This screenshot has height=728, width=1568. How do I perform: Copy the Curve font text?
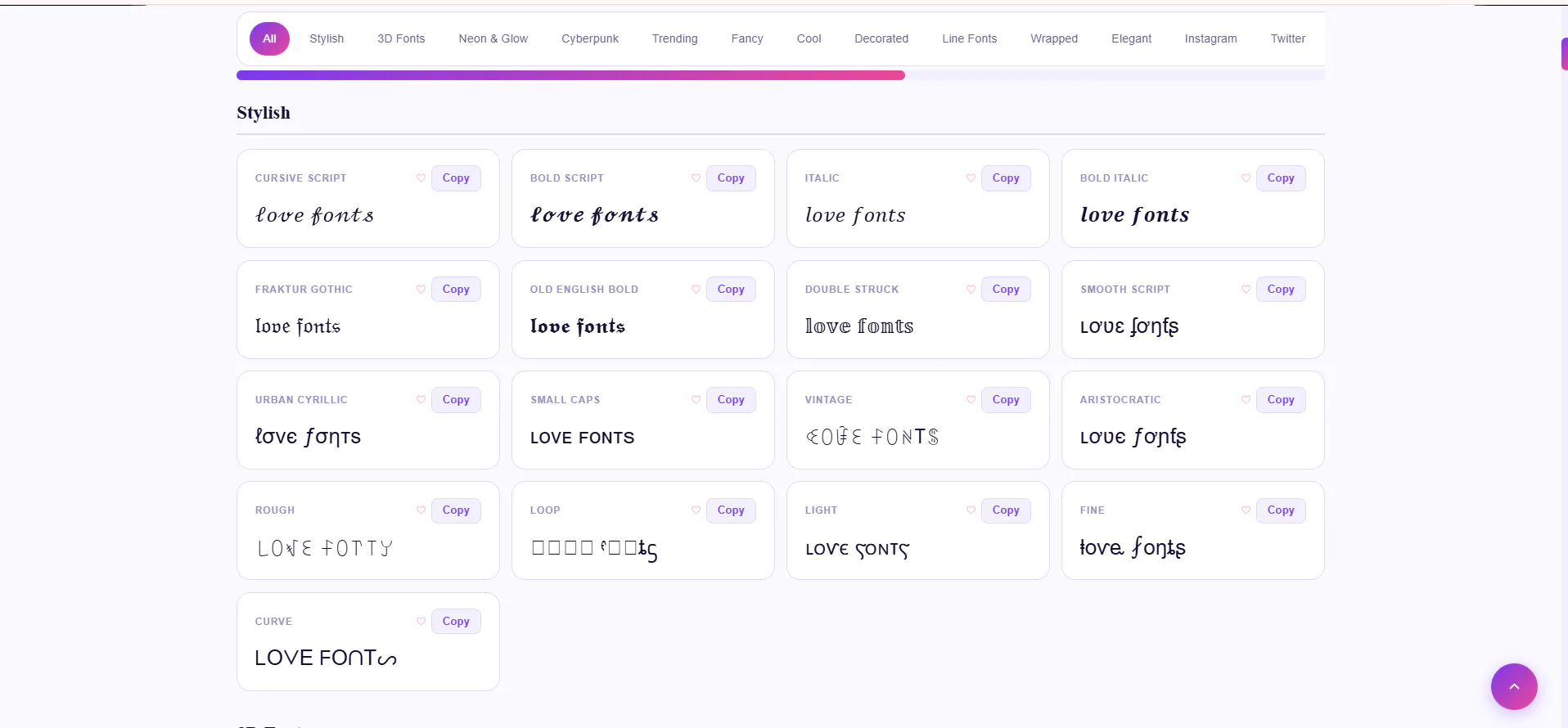pyautogui.click(x=456, y=622)
